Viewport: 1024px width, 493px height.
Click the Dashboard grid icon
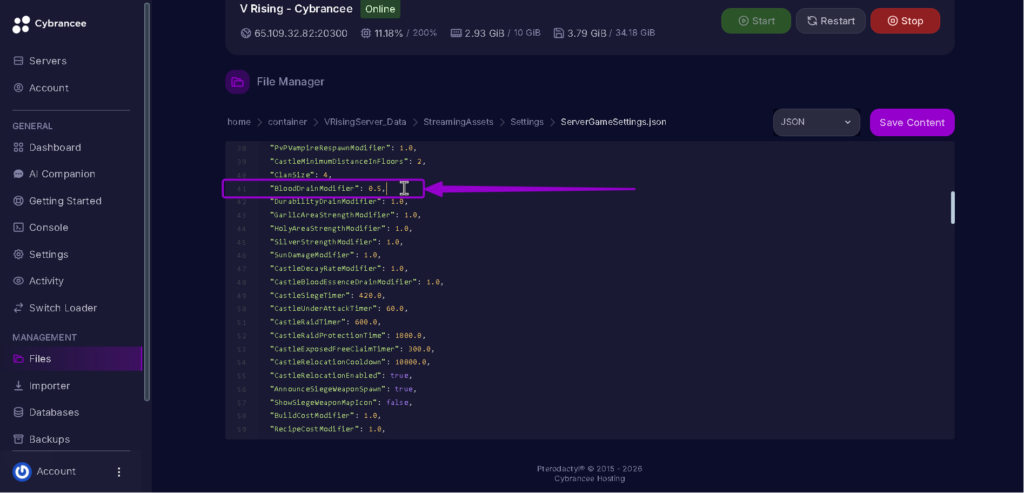pyautogui.click(x=18, y=148)
